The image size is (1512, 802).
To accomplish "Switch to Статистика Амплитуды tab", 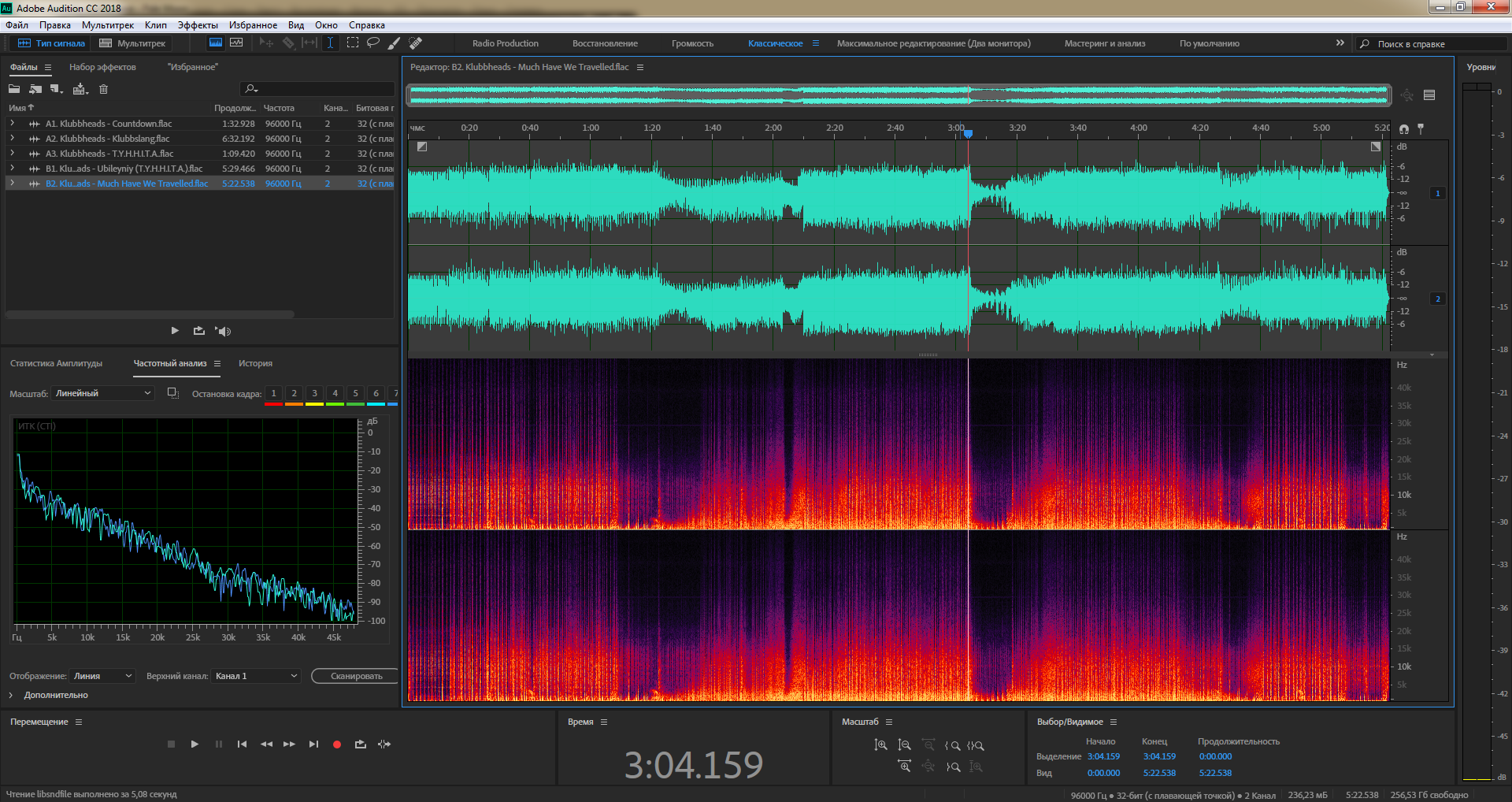I will tap(56, 363).
